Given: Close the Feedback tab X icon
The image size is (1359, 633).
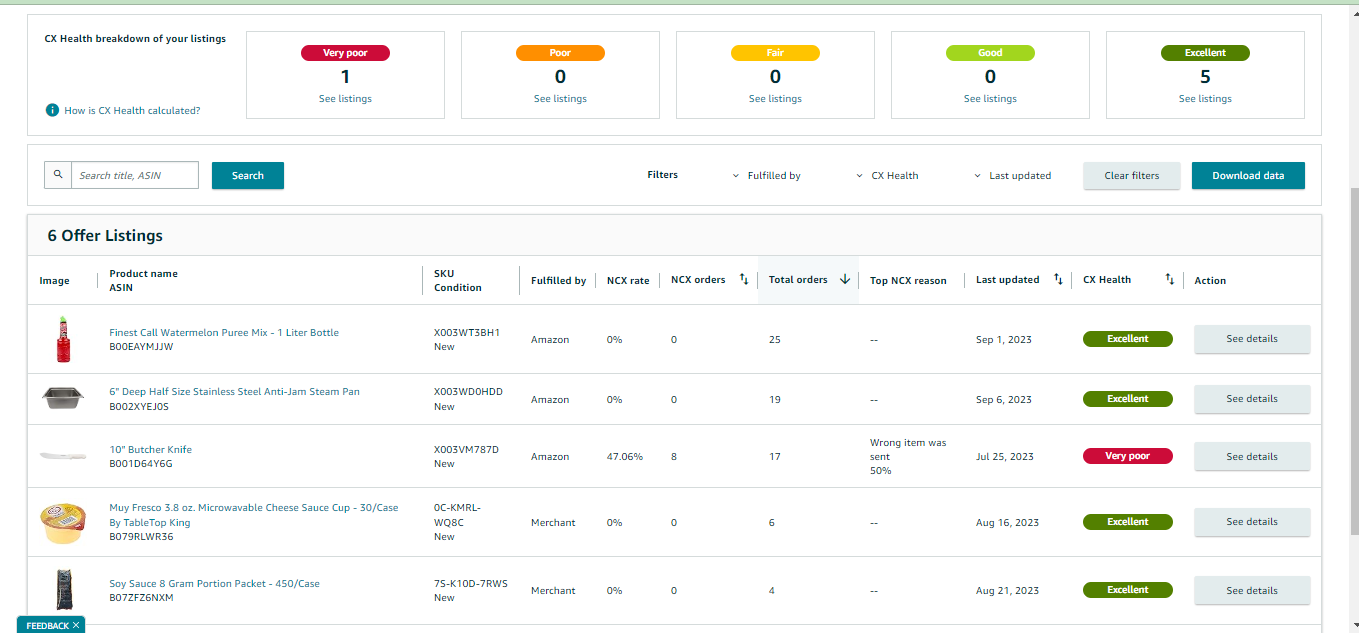Looking at the screenshot, I should point(76,625).
